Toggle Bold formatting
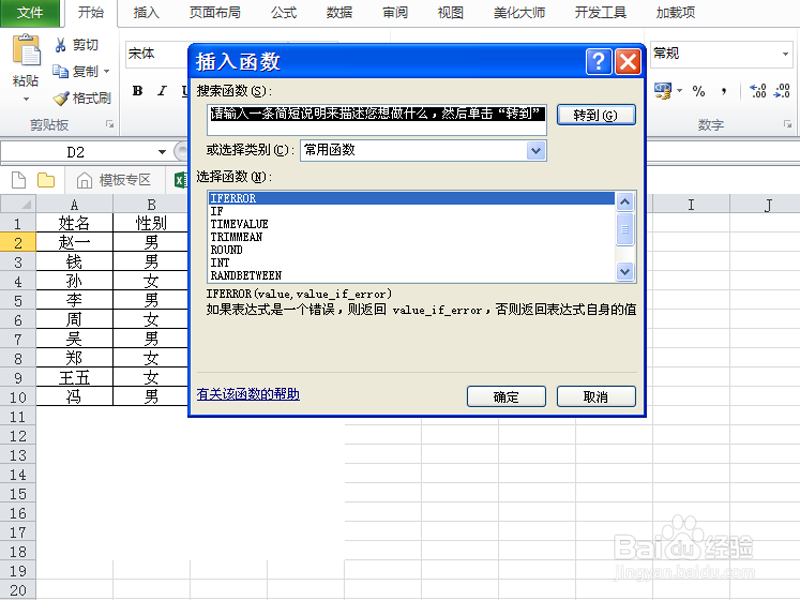Viewport: 800px width, 600px height. (x=137, y=91)
